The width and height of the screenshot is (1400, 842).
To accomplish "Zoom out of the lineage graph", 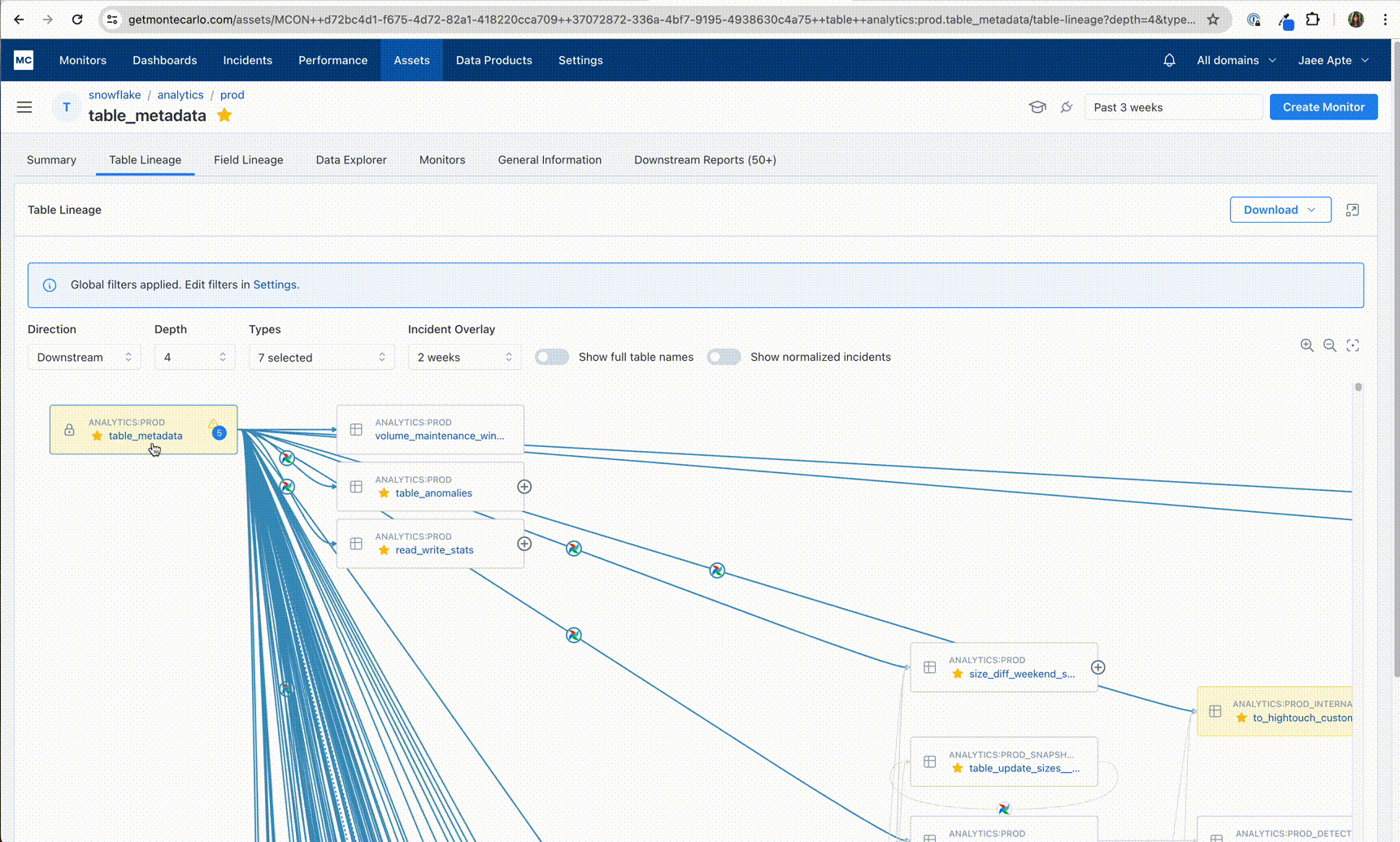I will click(x=1329, y=345).
